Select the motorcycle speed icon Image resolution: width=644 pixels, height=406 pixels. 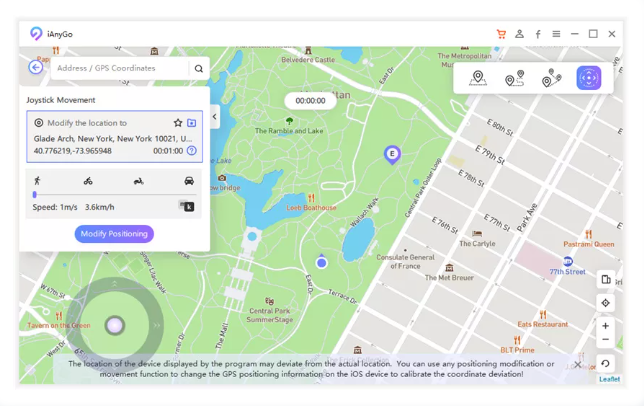tap(139, 181)
